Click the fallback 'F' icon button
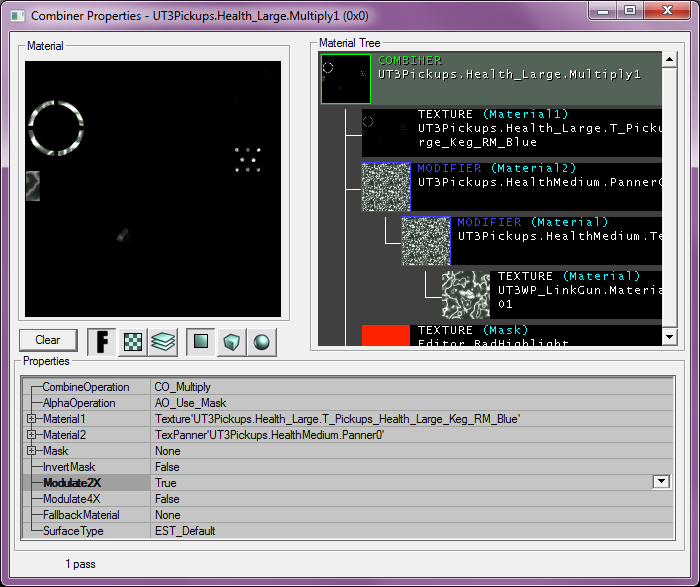Viewport: 700px width, 587px height. pyautogui.click(x=102, y=342)
